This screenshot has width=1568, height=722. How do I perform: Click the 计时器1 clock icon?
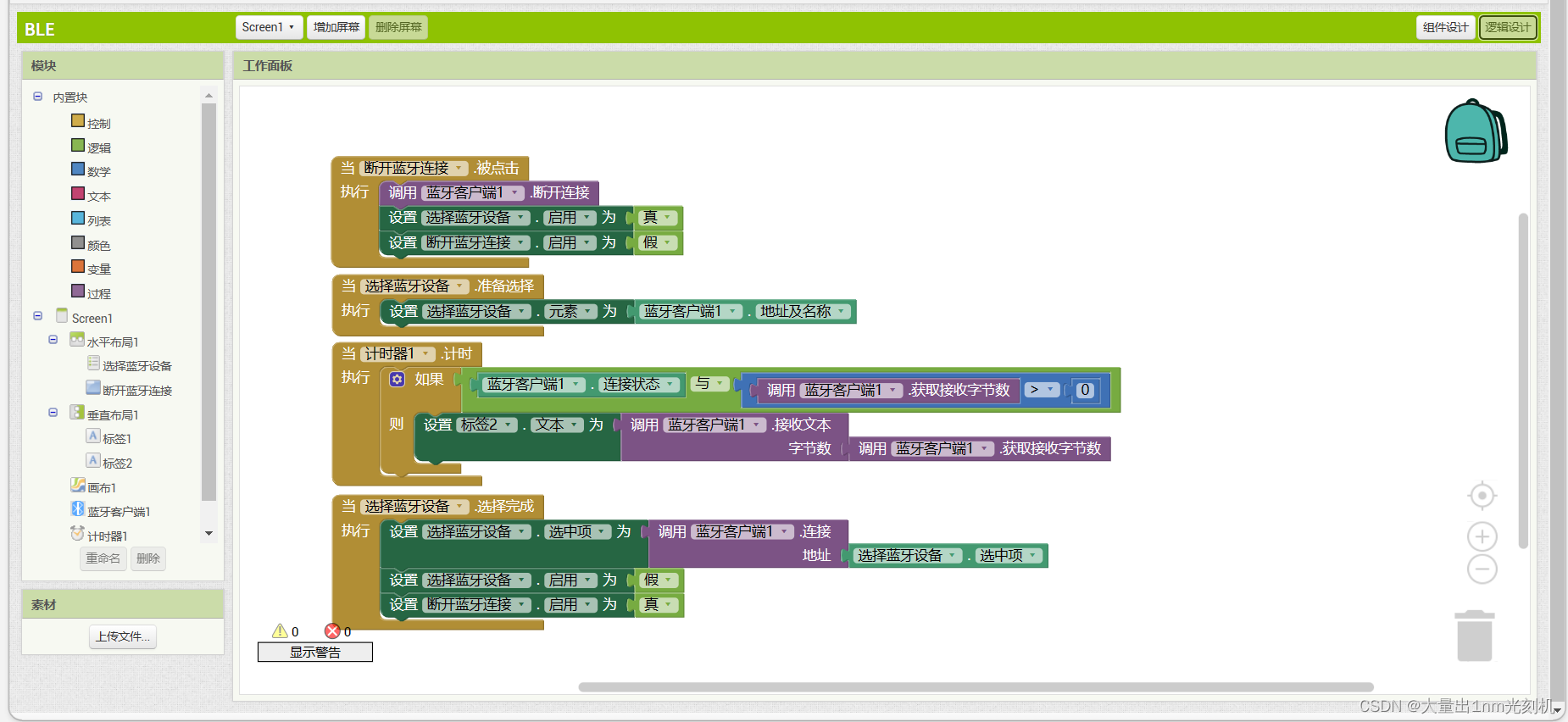click(78, 534)
